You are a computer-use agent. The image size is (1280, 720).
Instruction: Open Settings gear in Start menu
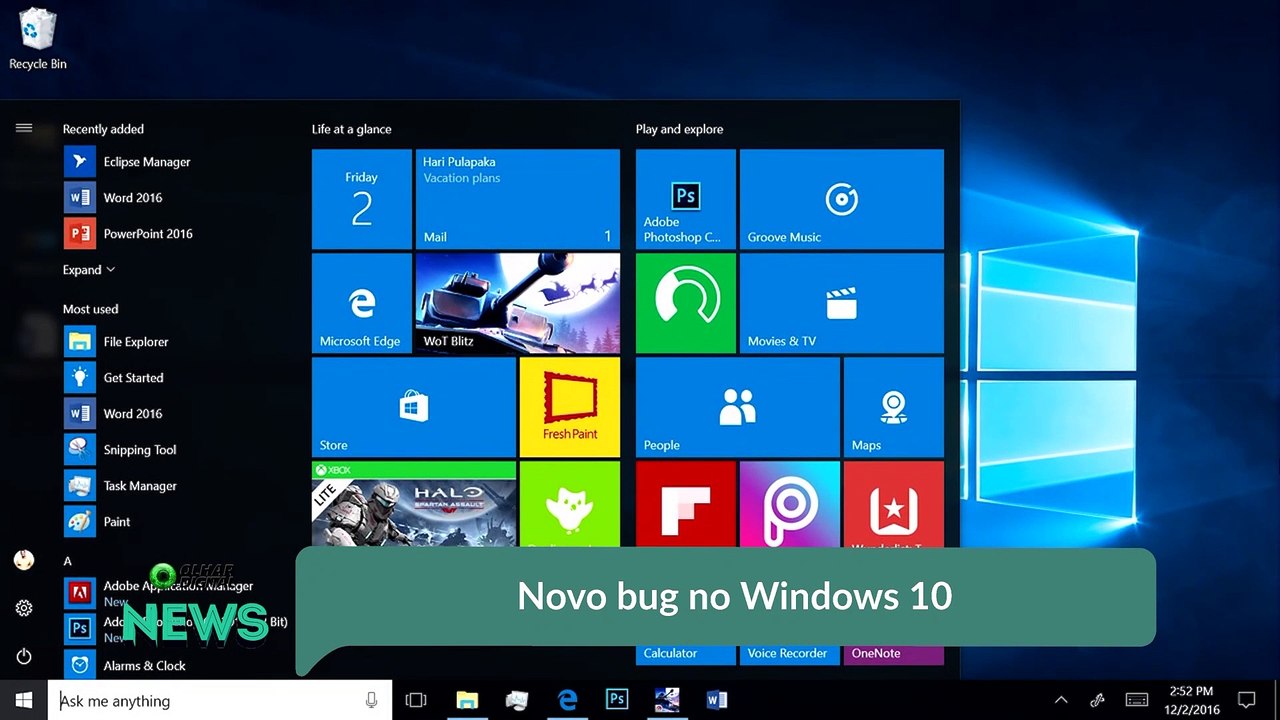24,608
